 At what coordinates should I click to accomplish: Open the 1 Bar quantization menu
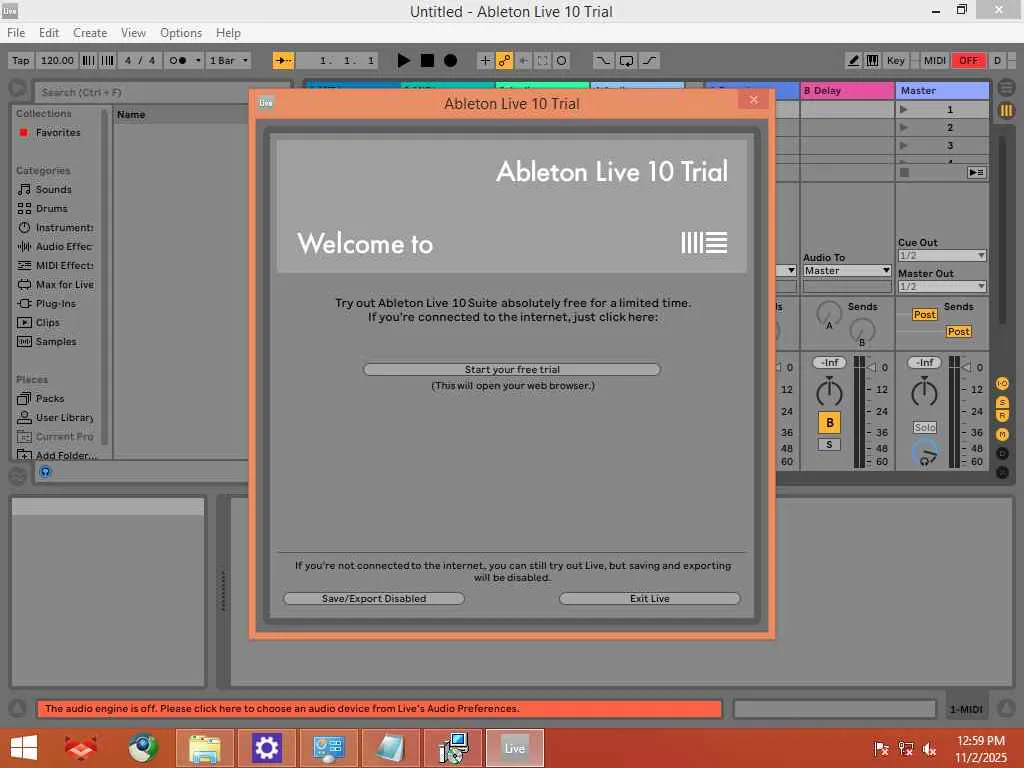[x=229, y=61]
